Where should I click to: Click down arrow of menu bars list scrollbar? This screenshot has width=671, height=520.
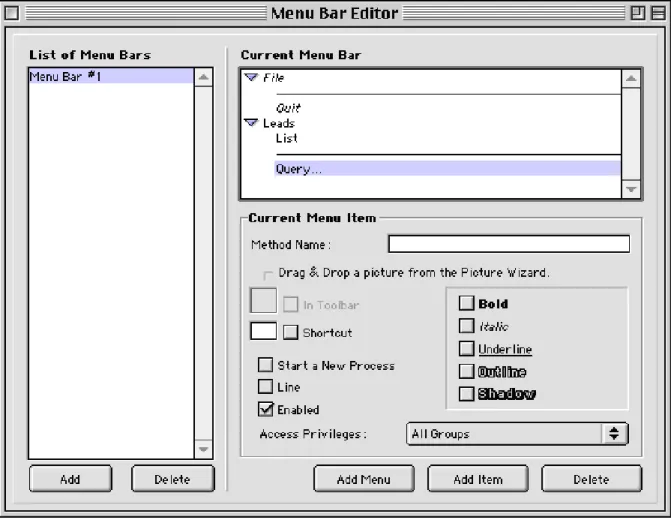point(203,449)
